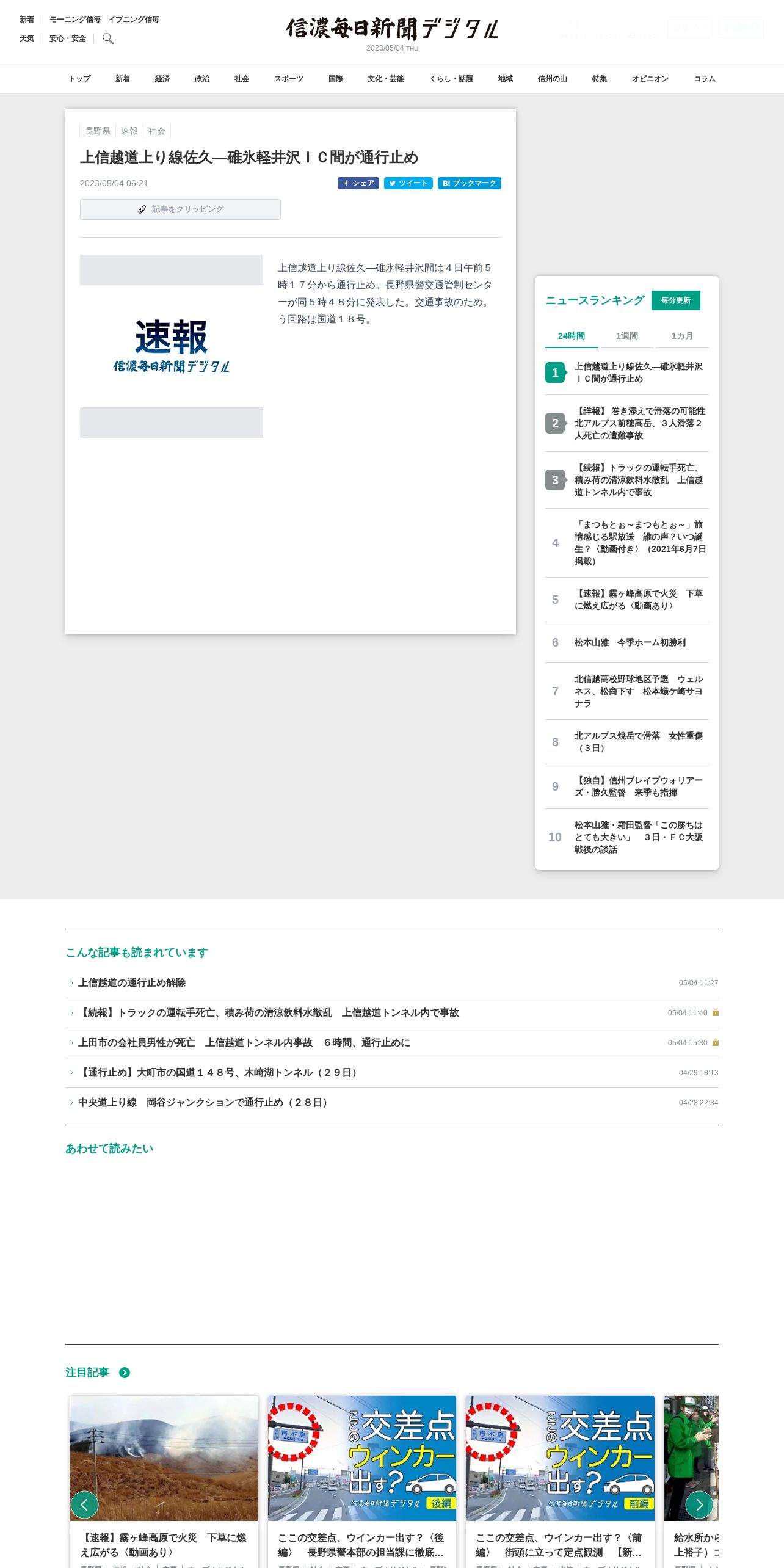The height and width of the screenshot is (1568, 784).
Task: Open rank 5 霧ヶ峰高原で火災 ranking item
Action: [627, 600]
